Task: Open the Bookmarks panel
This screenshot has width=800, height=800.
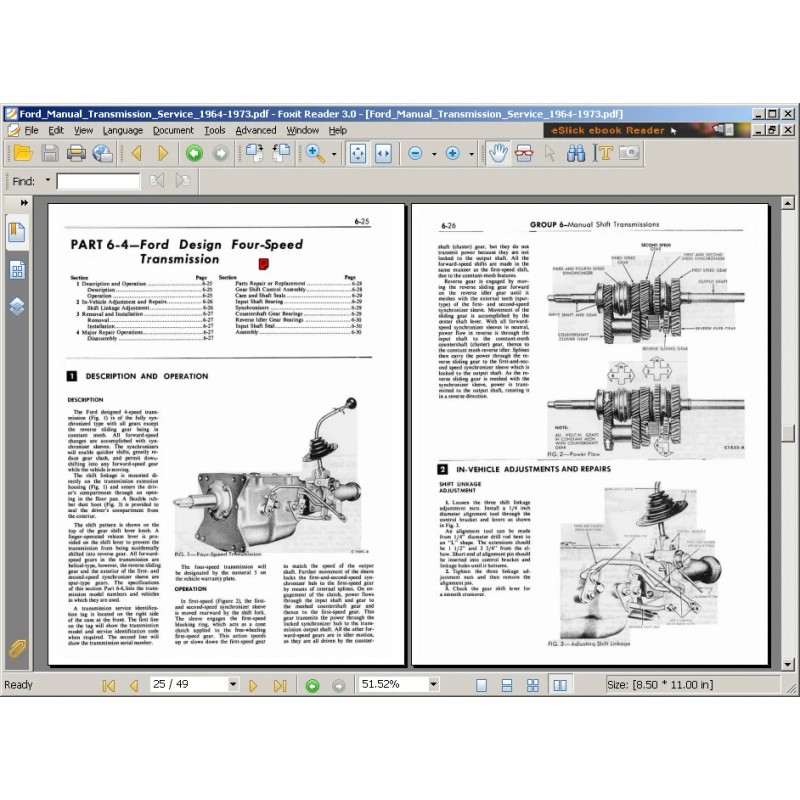Action: click(x=17, y=233)
